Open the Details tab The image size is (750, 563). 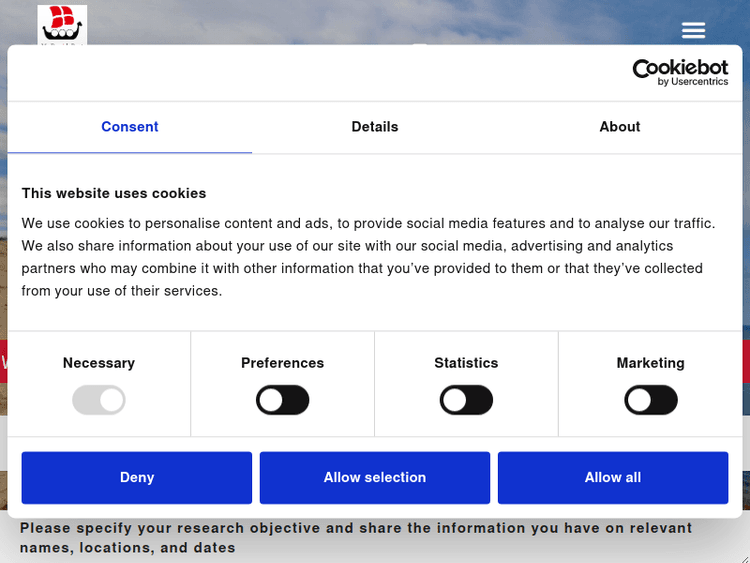point(375,127)
